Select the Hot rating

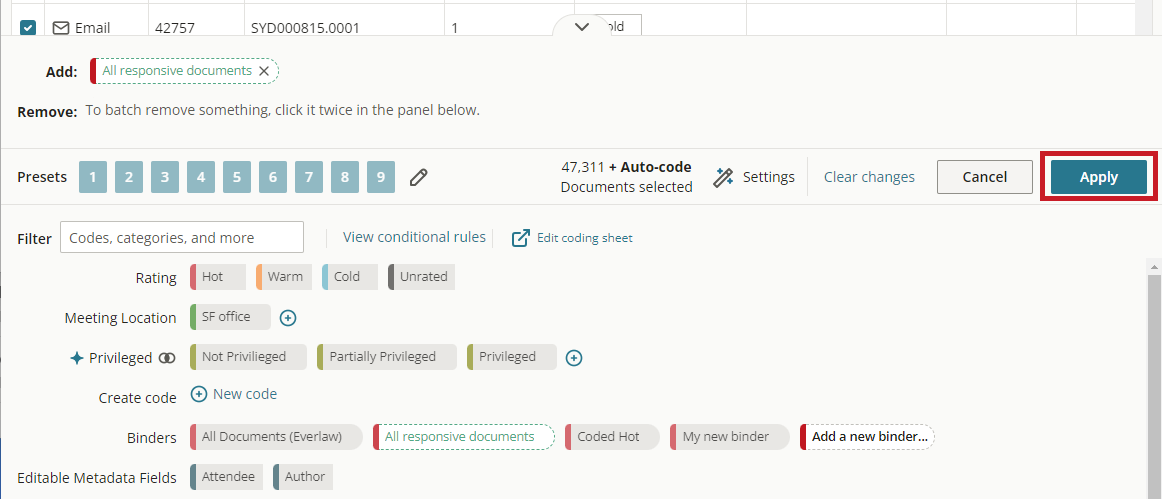pos(218,277)
